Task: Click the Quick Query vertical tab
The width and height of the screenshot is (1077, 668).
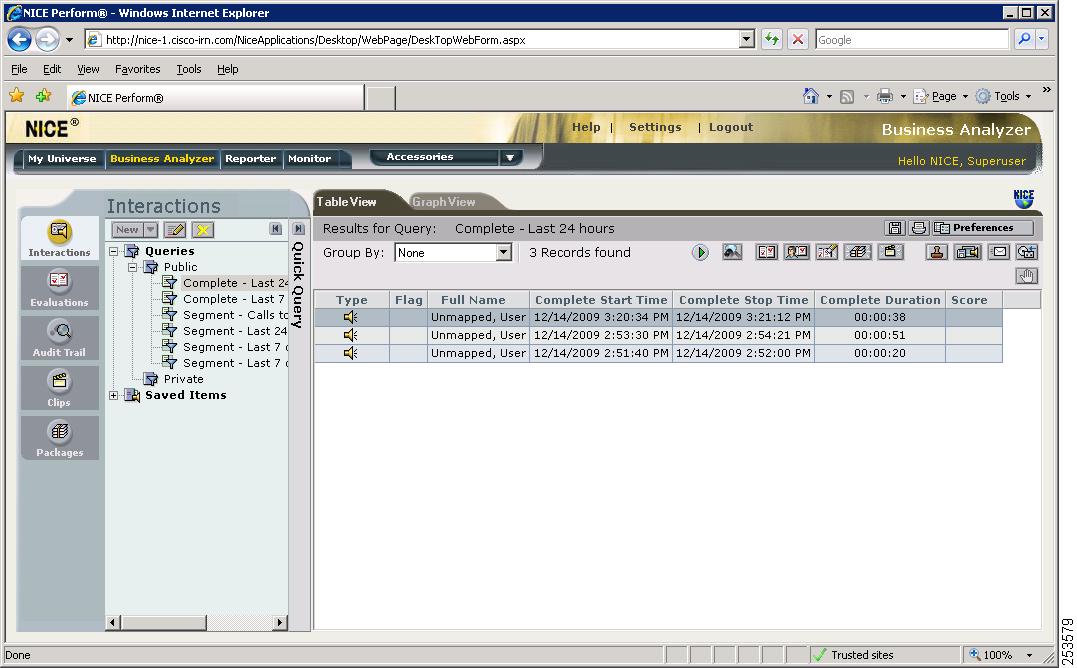Action: [299, 284]
